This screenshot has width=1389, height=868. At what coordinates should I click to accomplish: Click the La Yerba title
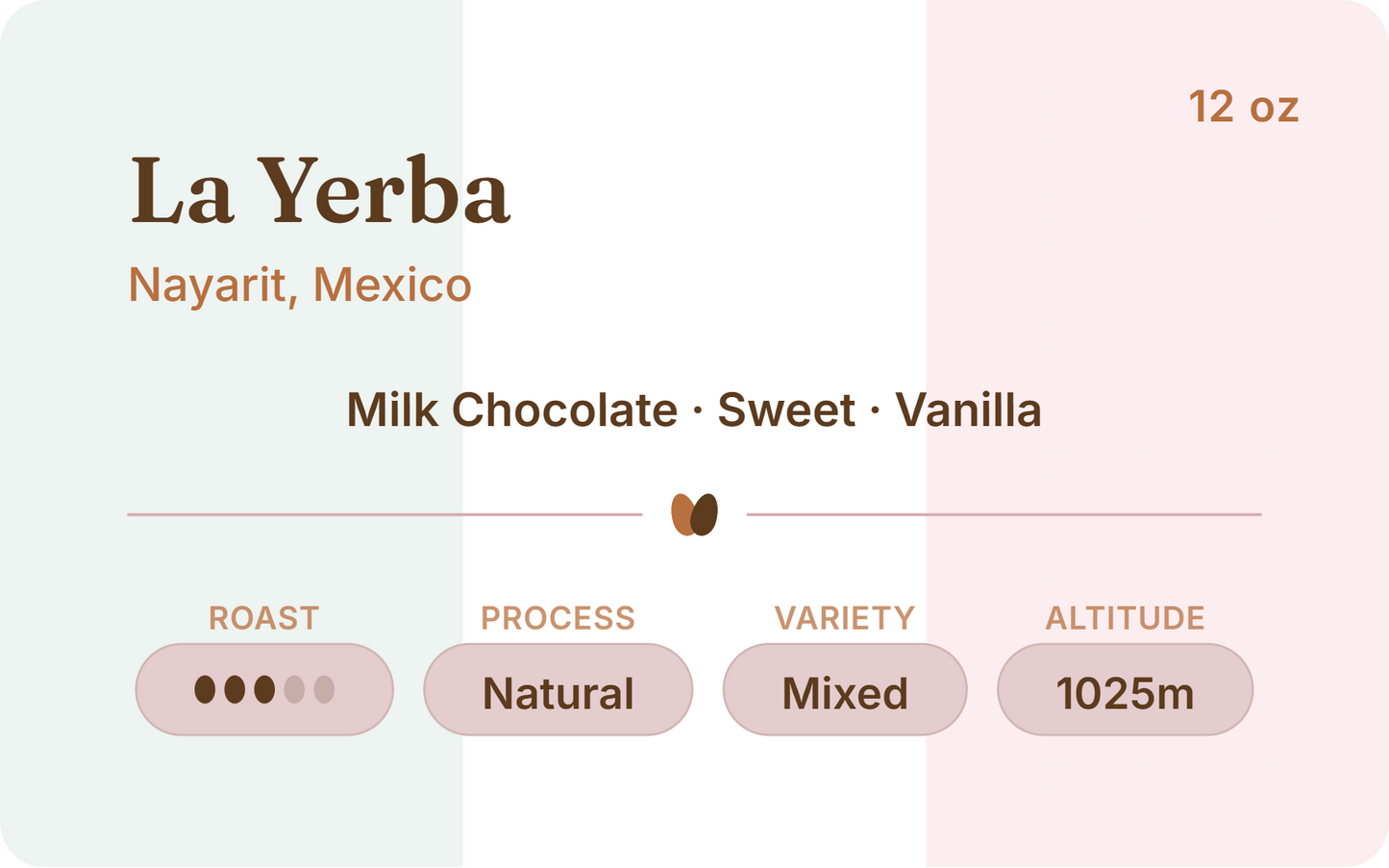coord(320,190)
